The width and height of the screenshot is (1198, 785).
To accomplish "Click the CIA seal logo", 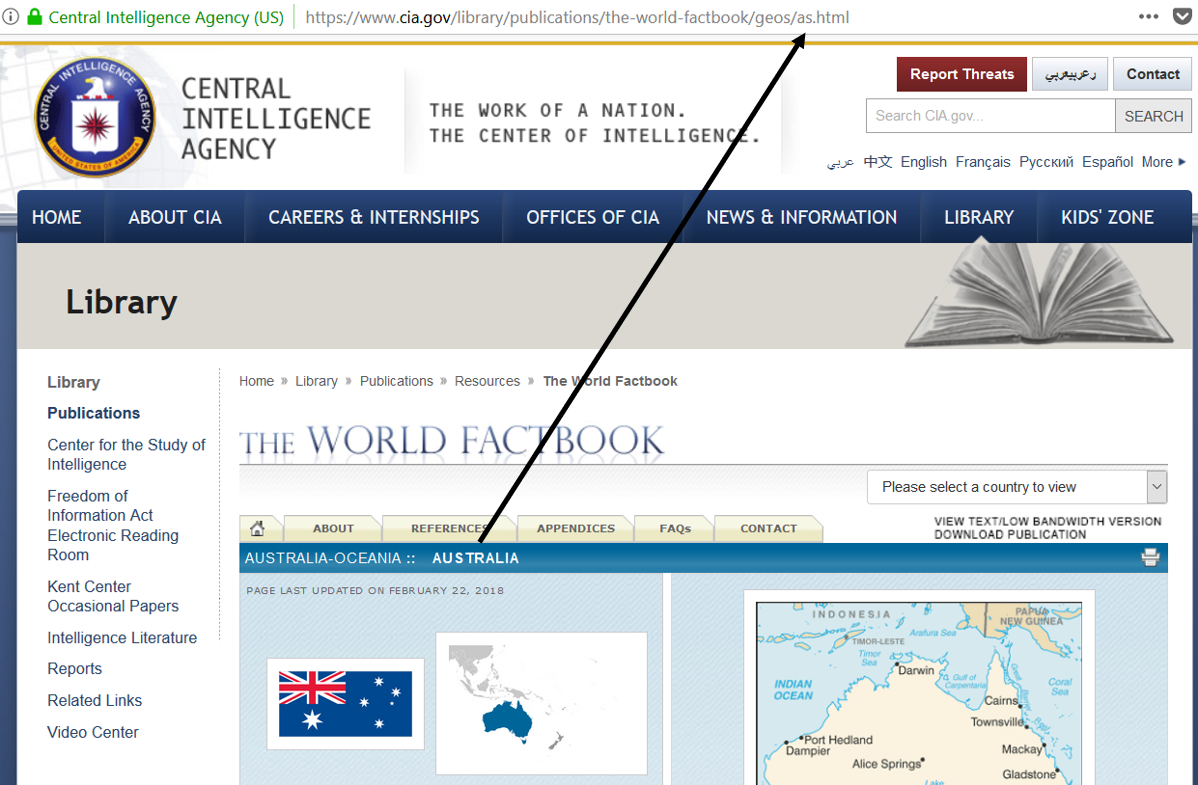I will 96,118.
